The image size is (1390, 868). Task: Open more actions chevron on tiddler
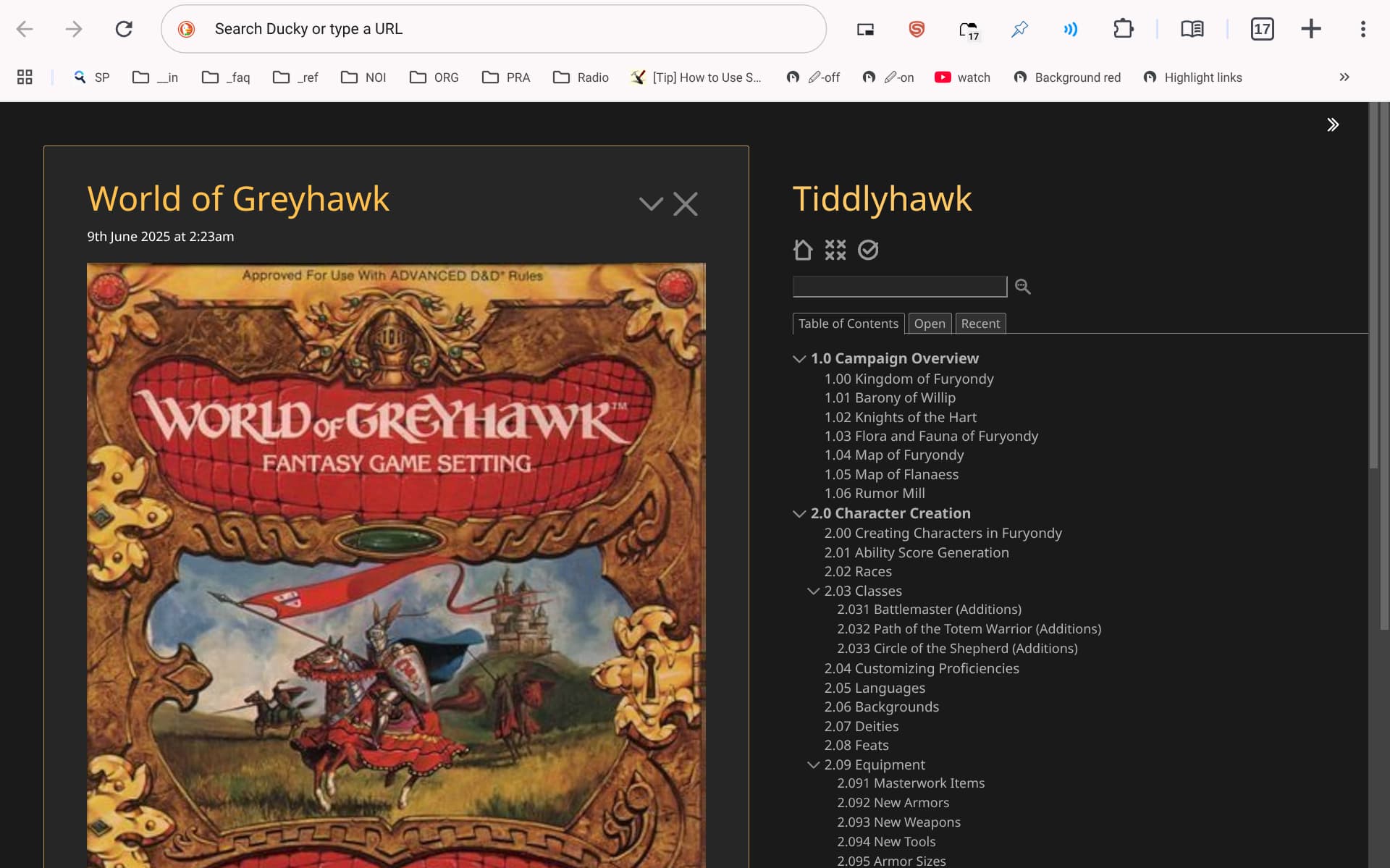pos(651,204)
